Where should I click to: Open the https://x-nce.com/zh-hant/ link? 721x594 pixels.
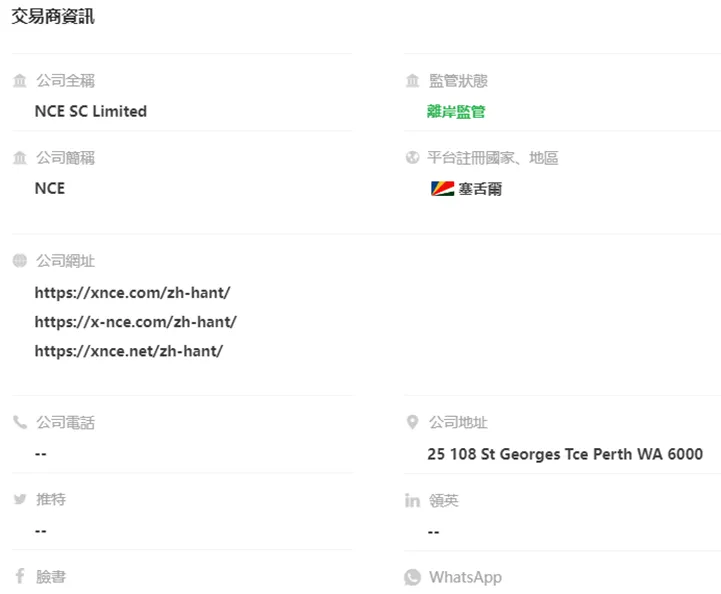(x=136, y=322)
